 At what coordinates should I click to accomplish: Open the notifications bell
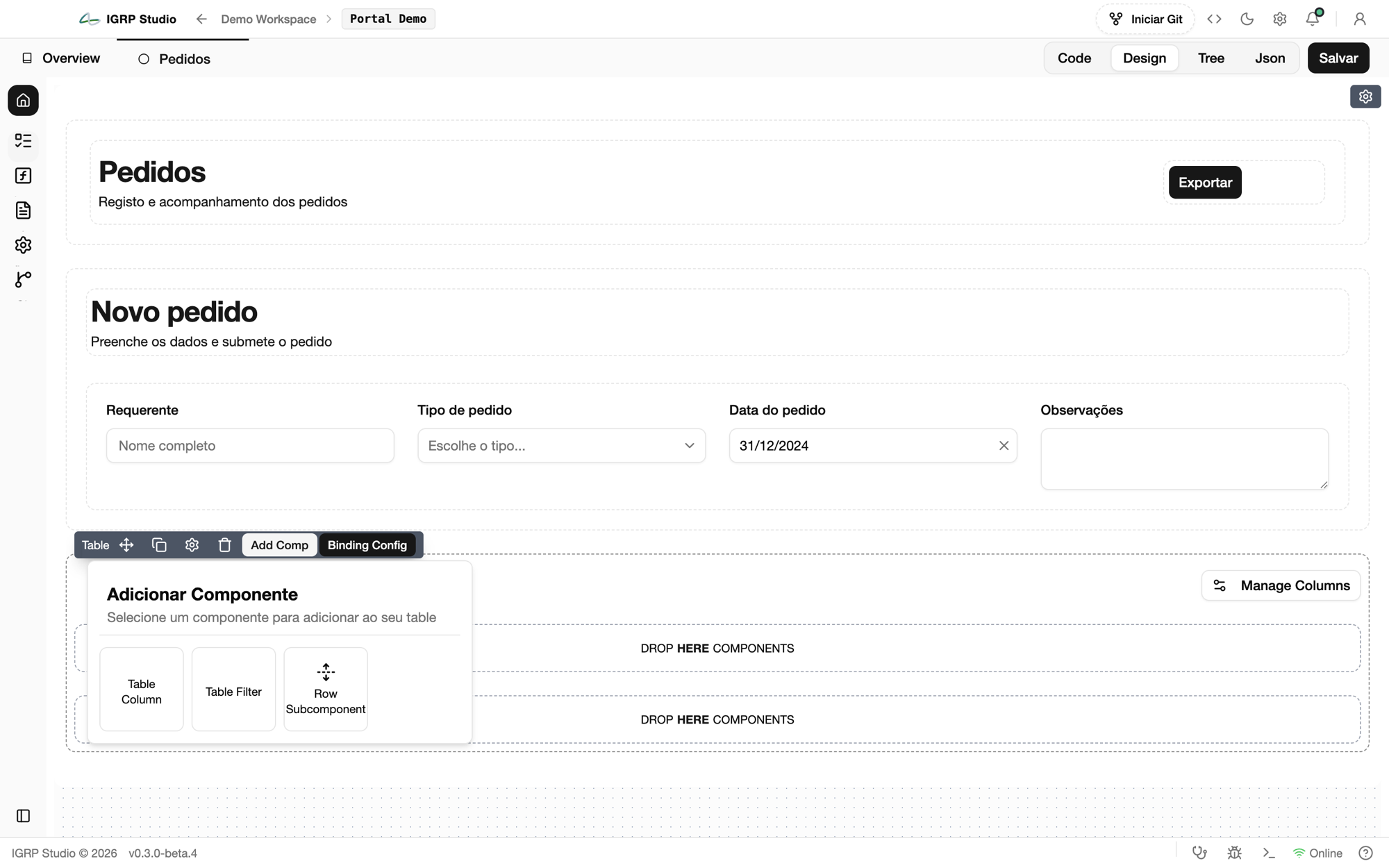tap(1313, 19)
